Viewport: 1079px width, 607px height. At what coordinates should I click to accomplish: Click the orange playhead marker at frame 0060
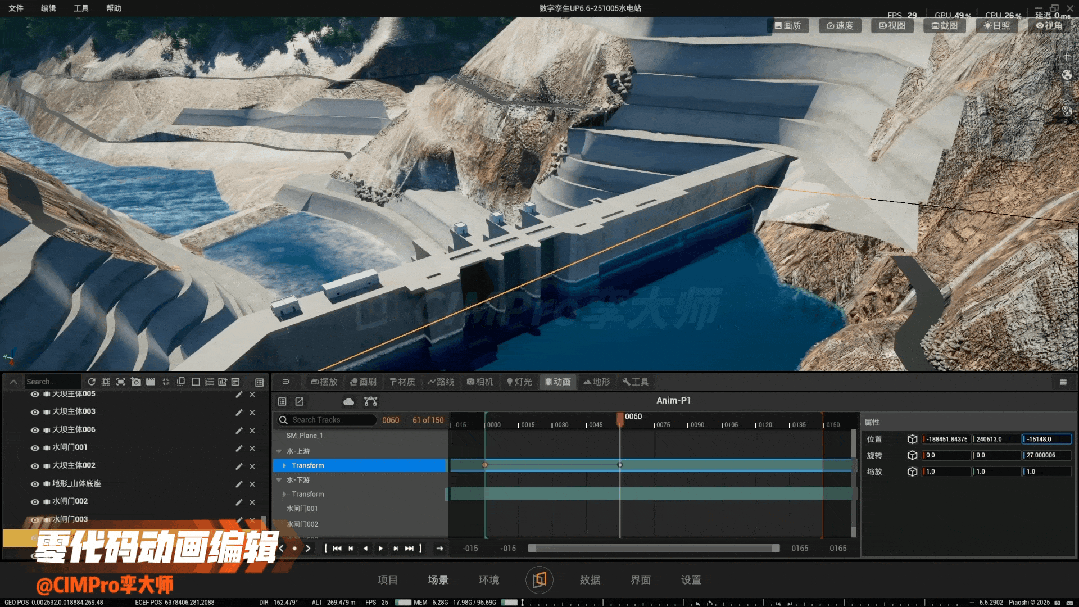pyautogui.click(x=620, y=418)
